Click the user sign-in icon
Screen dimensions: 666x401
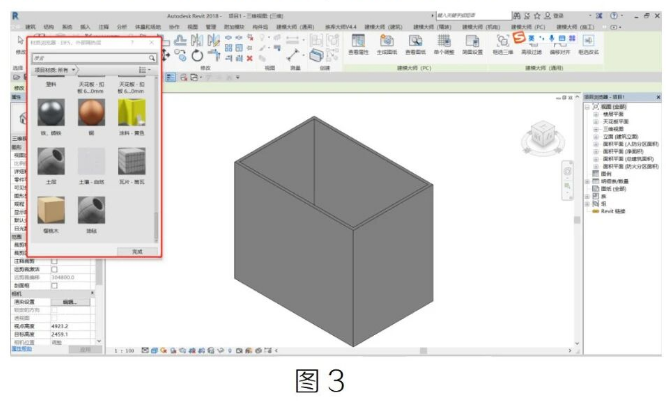pos(548,16)
